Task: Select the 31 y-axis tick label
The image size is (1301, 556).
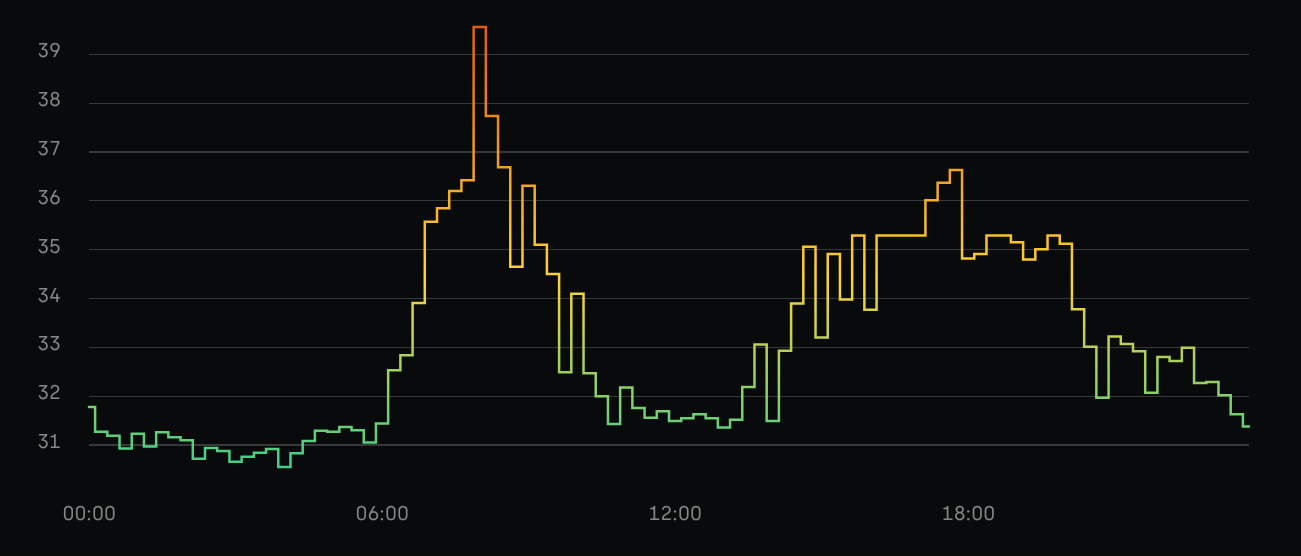Action: click(x=49, y=443)
